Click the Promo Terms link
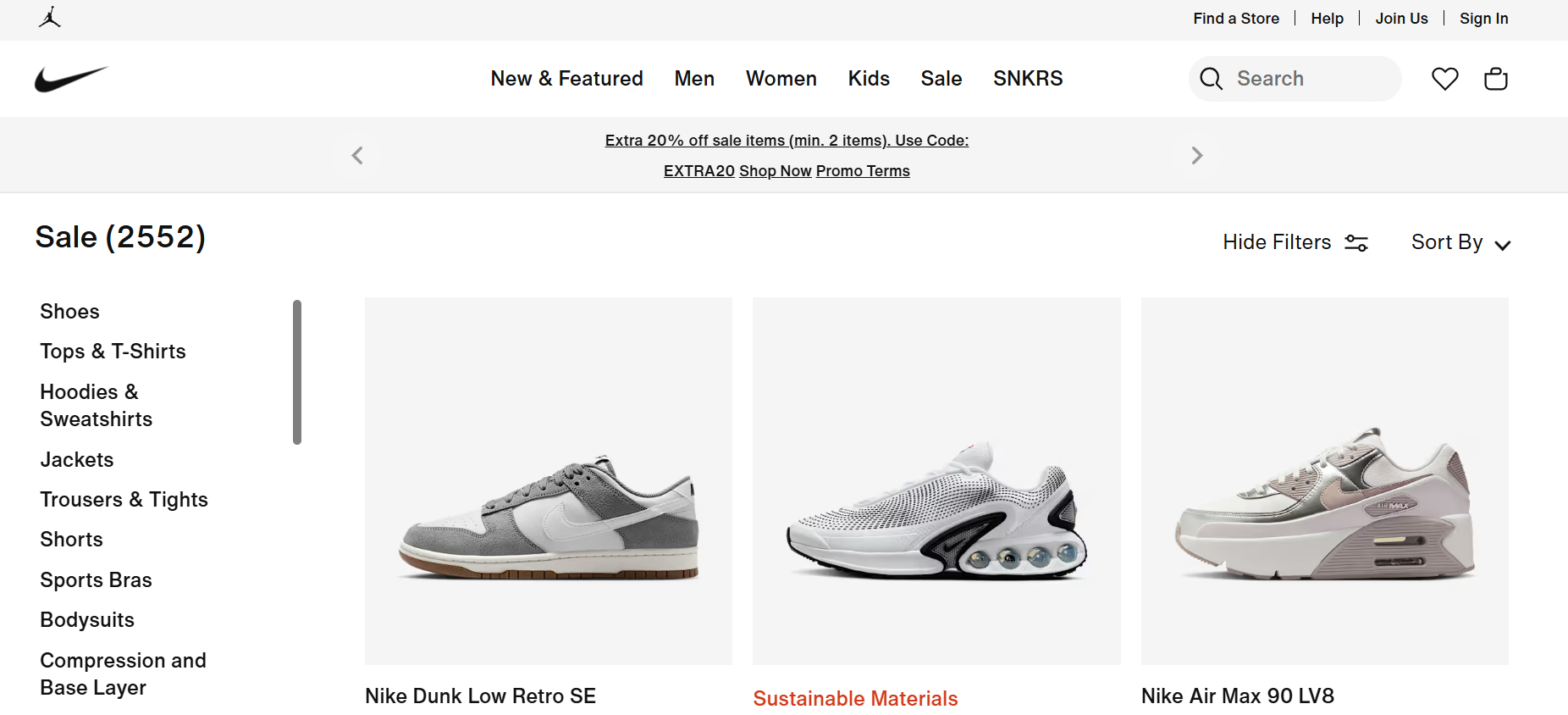The height and width of the screenshot is (715, 1568). pos(862,171)
